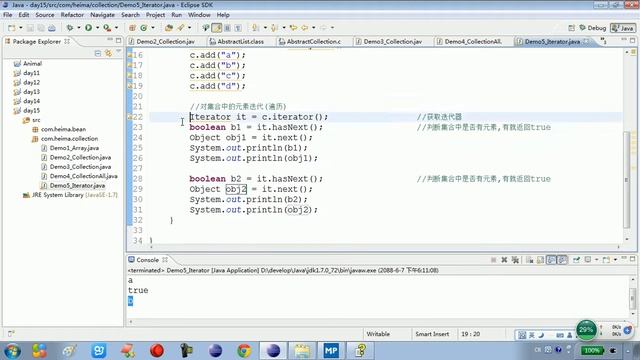Image resolution: width=640 pixels, height=360 pixels.
Task: Click the Search flashlight toolbar icon
Action: [180, 28]
